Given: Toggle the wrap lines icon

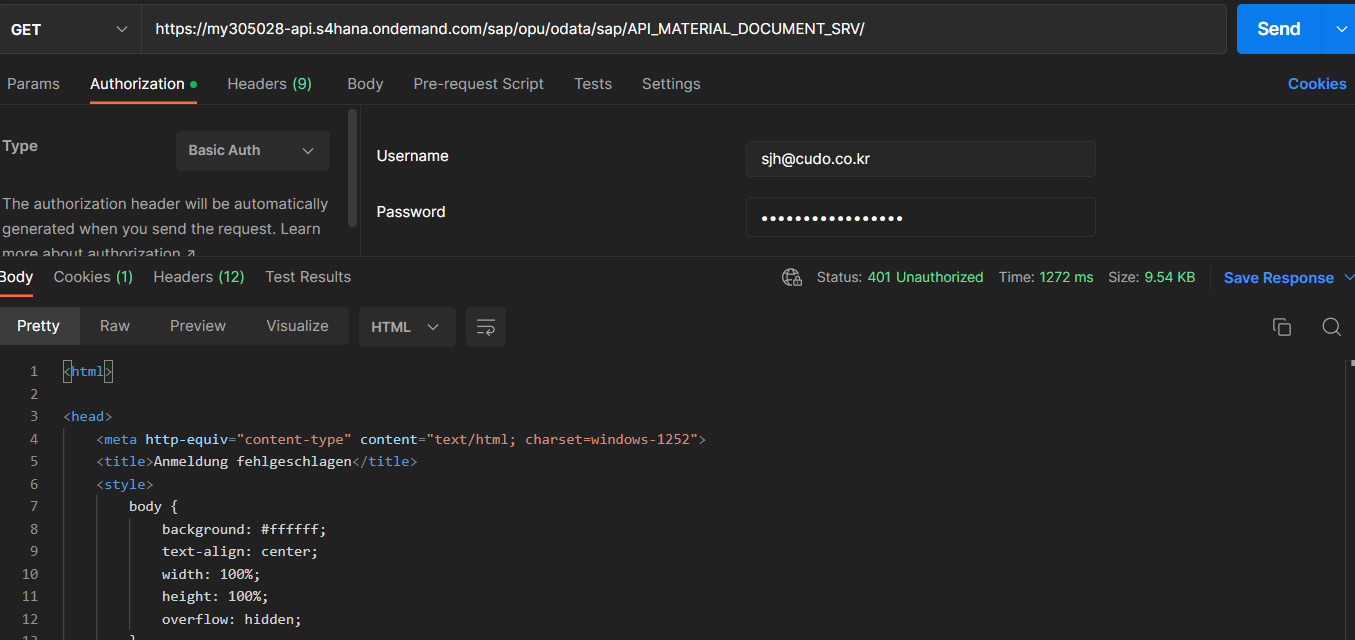Looking at the screenshot, I should [x=486, y=327].
